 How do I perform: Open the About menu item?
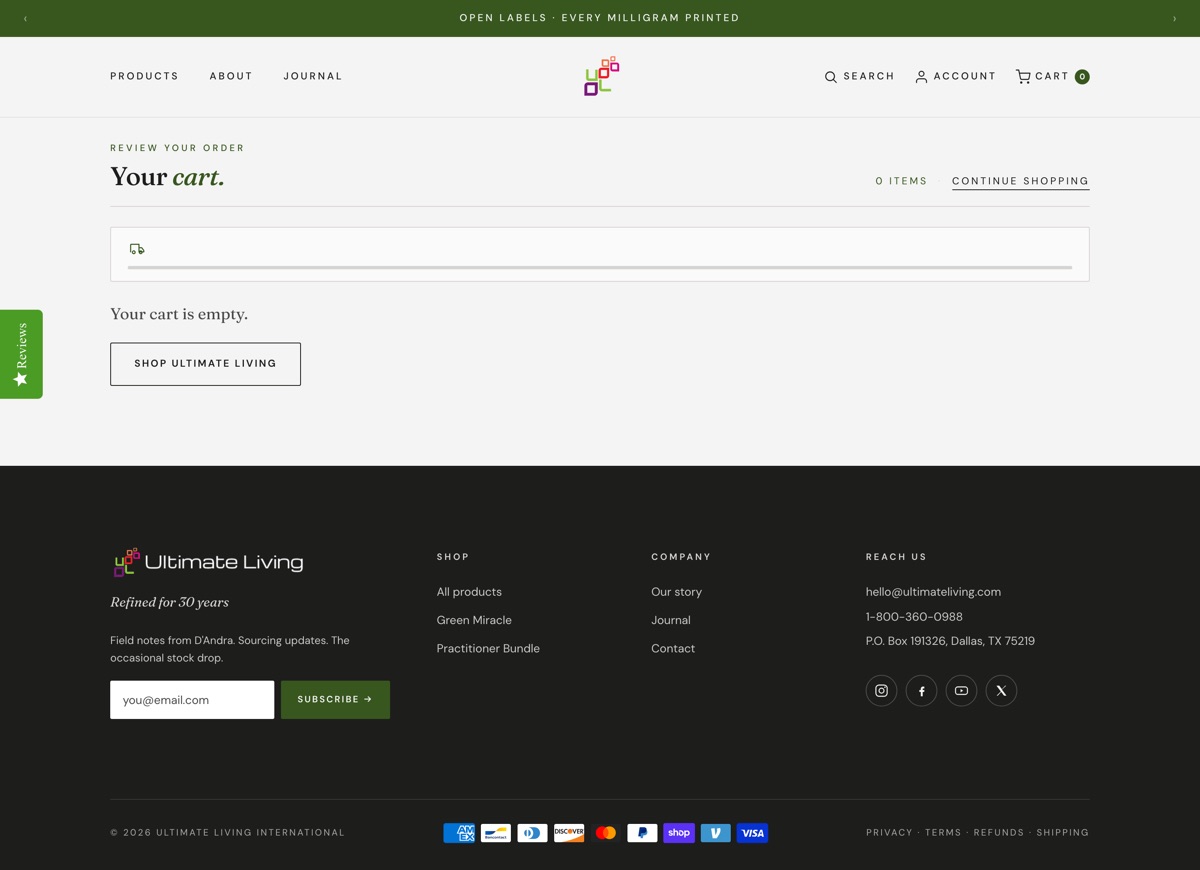click(x=231, y=76)
